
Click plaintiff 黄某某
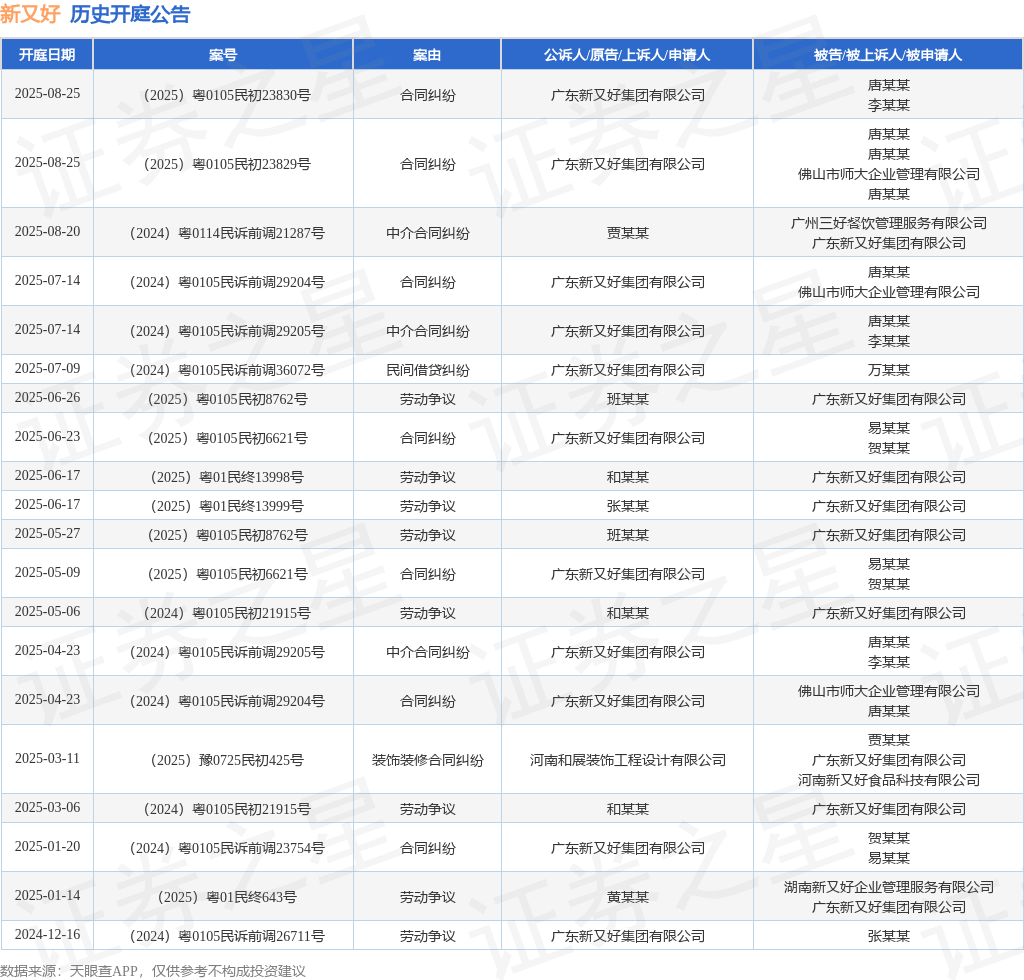pyautogui.click(x=628, y=897)
